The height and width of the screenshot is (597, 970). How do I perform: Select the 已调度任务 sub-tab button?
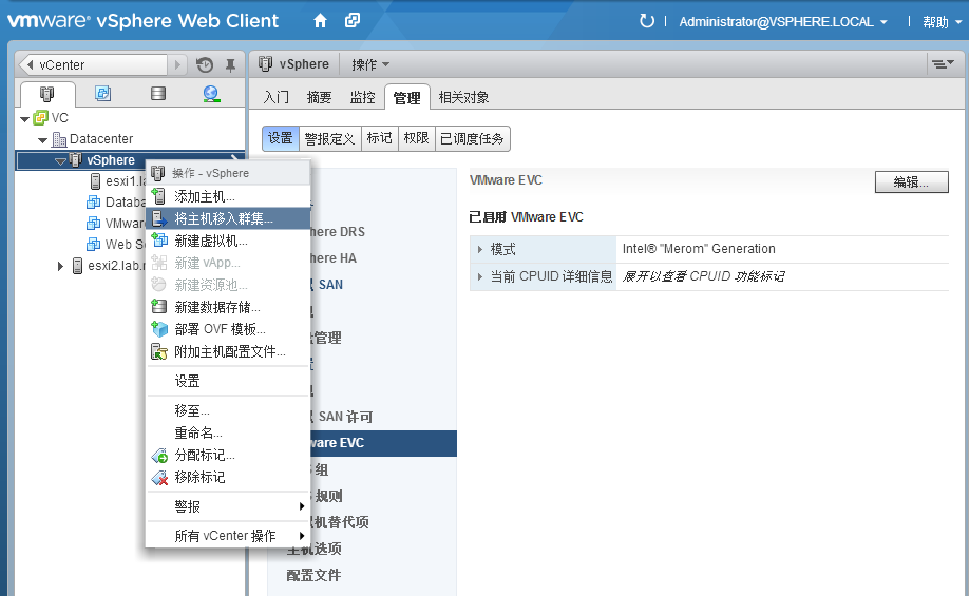[472, 139]
